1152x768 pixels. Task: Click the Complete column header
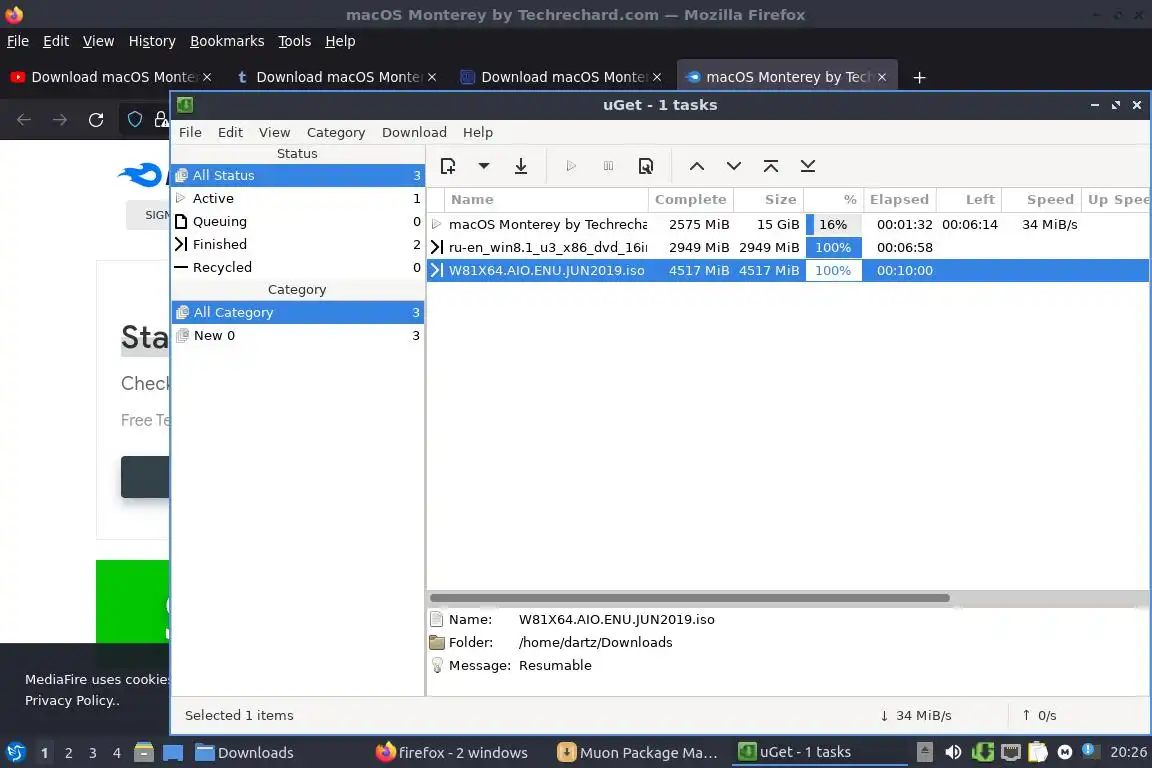coord(691,199)
